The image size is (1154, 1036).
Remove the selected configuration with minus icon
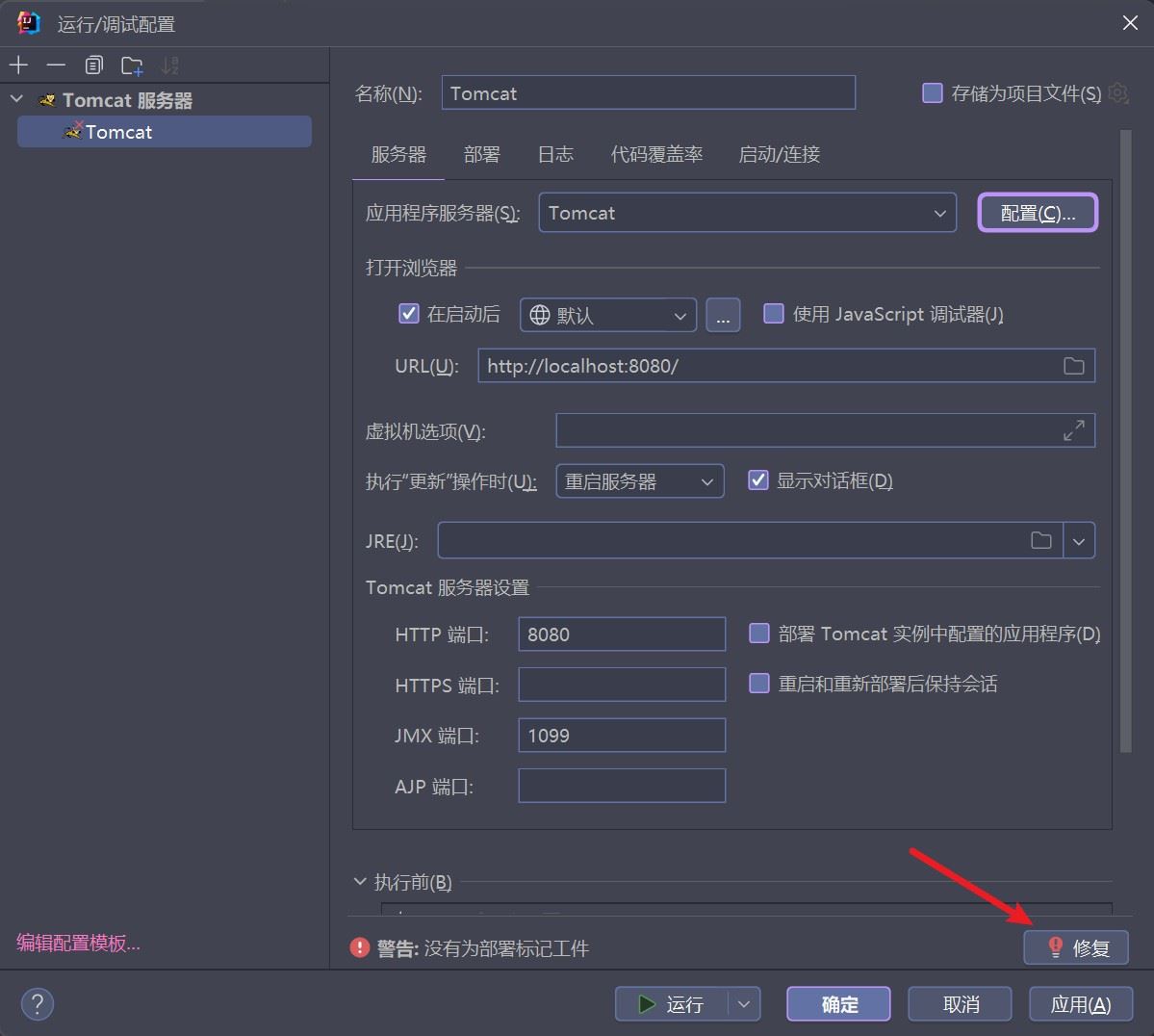pos(56,65)
